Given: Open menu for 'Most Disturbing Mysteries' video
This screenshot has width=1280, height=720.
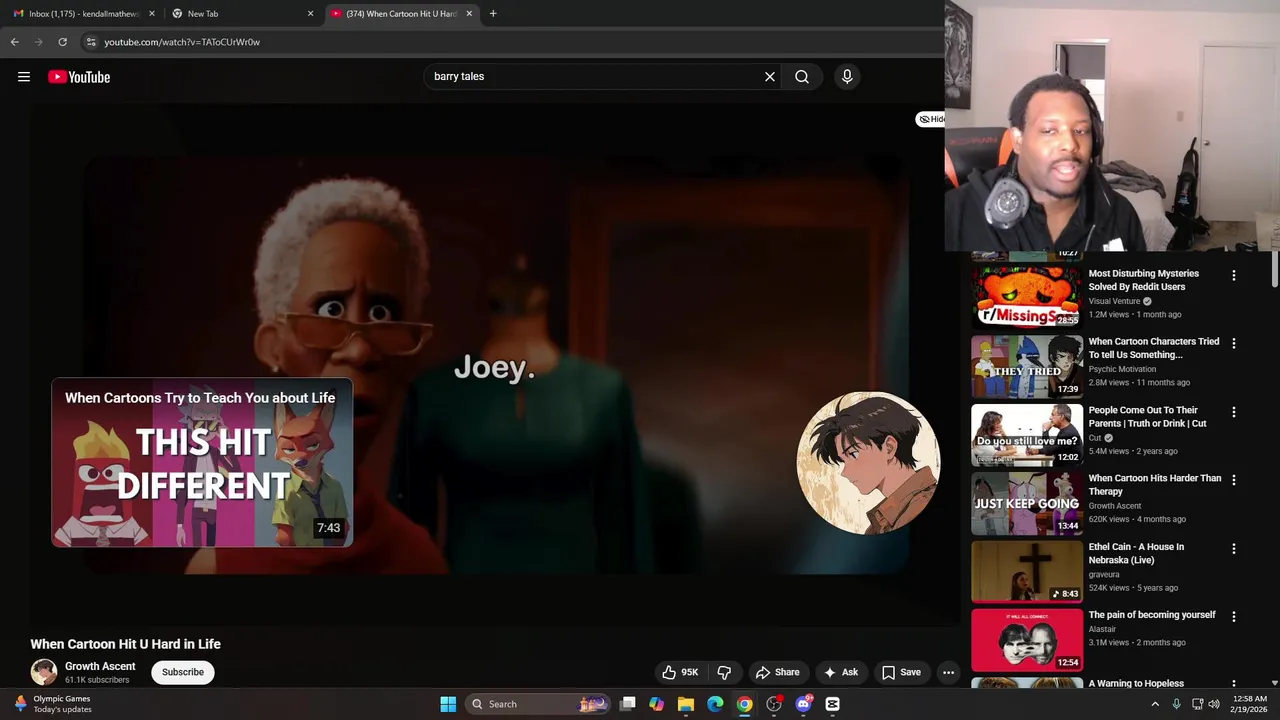Looking at the screenshot, I should 1233,275.
